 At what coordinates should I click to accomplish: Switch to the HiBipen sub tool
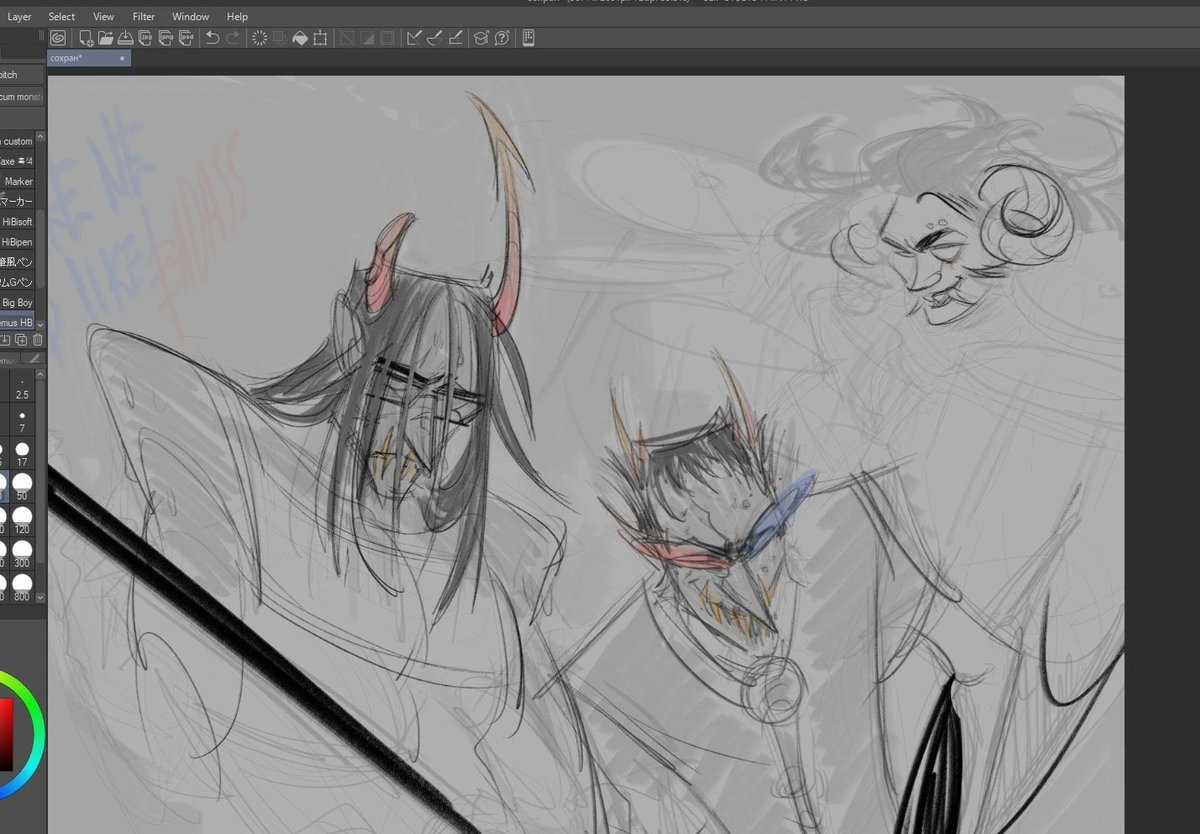tap(20, 241)
